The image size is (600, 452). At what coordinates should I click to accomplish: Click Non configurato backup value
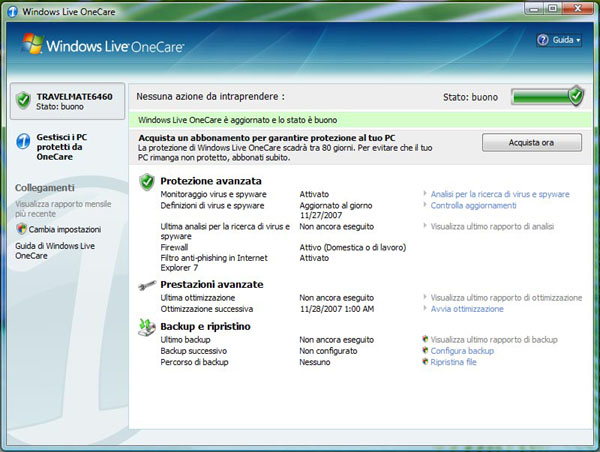[328, 351]
